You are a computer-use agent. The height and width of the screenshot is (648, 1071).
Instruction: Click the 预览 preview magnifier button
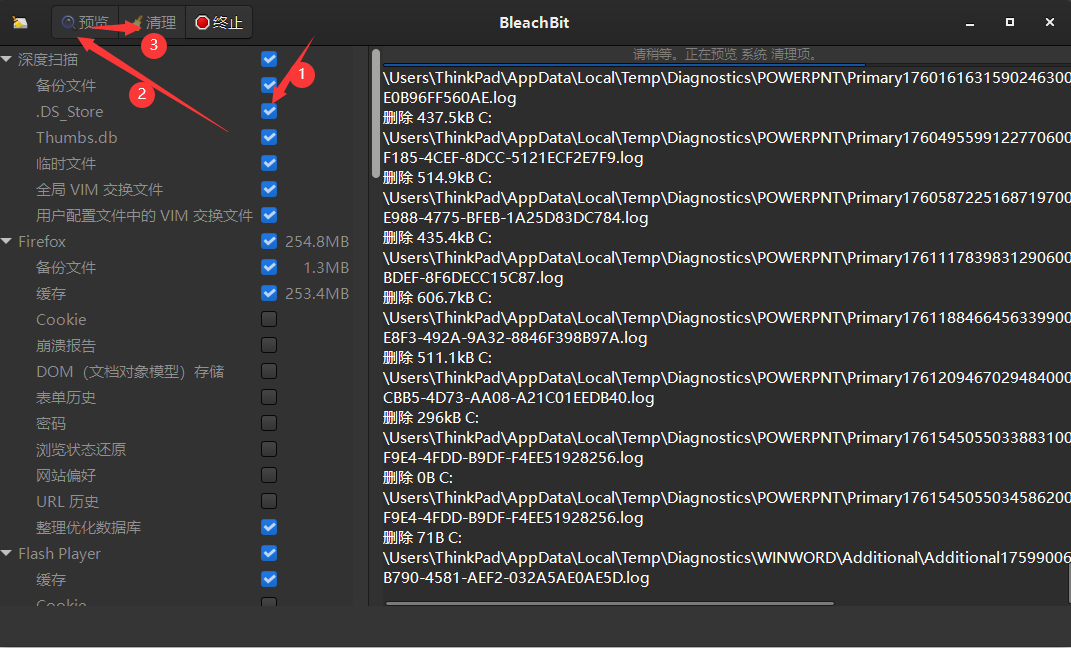(85, 23)
